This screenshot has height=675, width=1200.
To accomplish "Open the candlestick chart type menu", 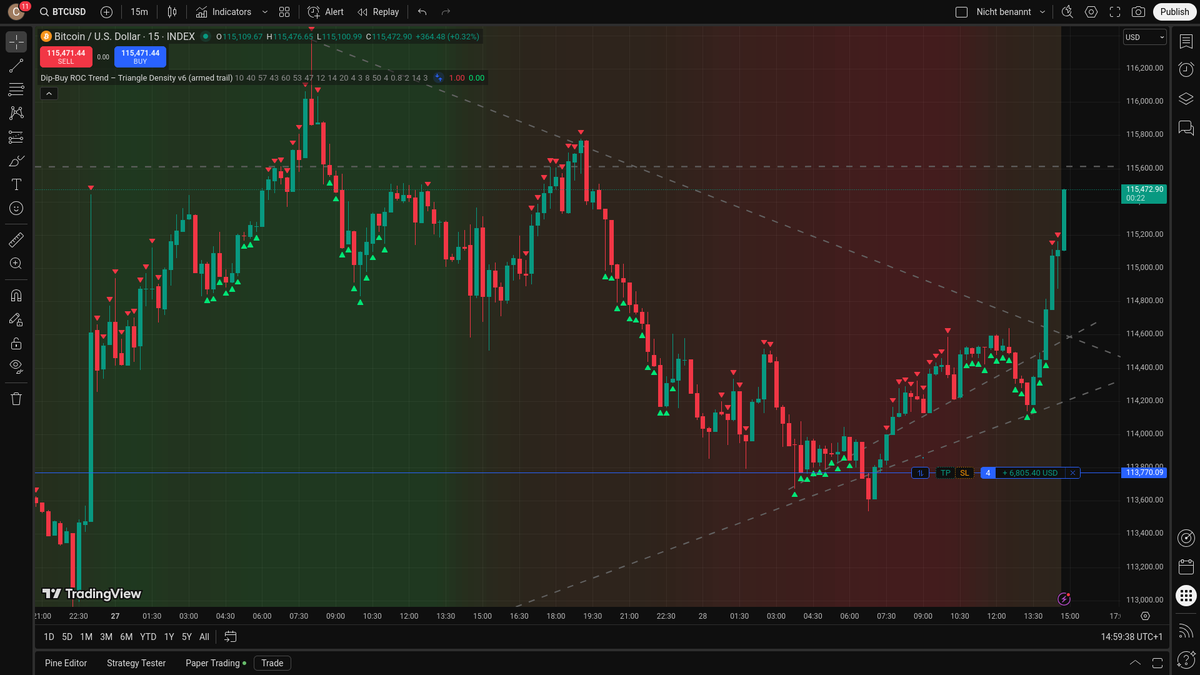I will (172, 12).
